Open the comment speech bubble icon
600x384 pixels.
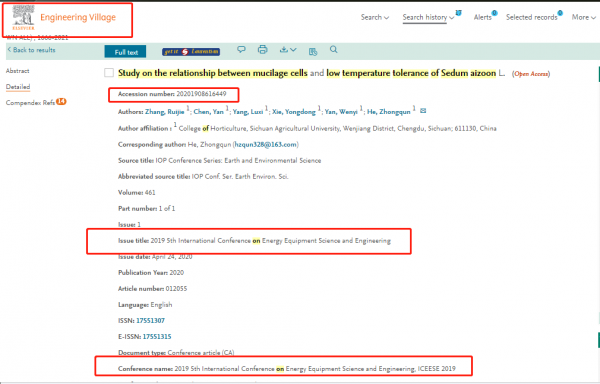(241, 49)
